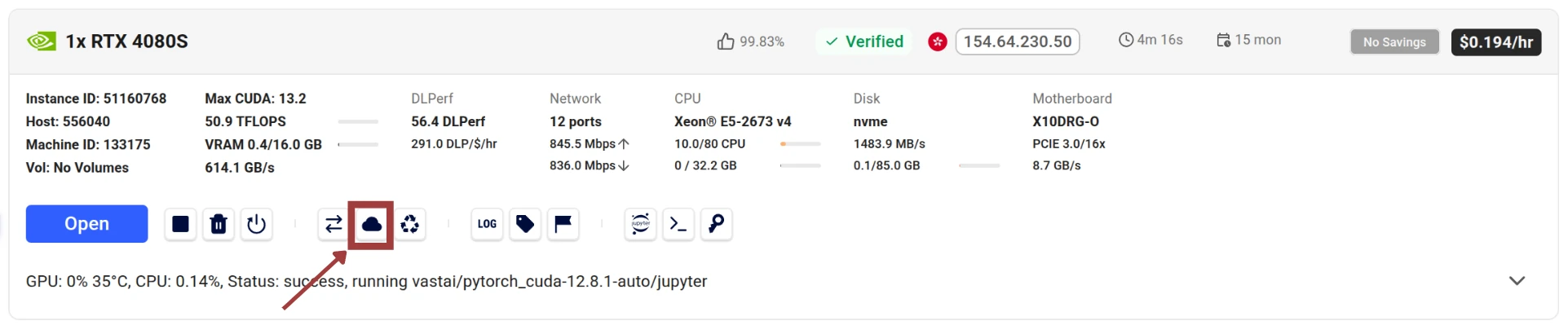Click the recycle instance icon
The width and height of the screenshot is (1568, 325).
pos(410,224)
